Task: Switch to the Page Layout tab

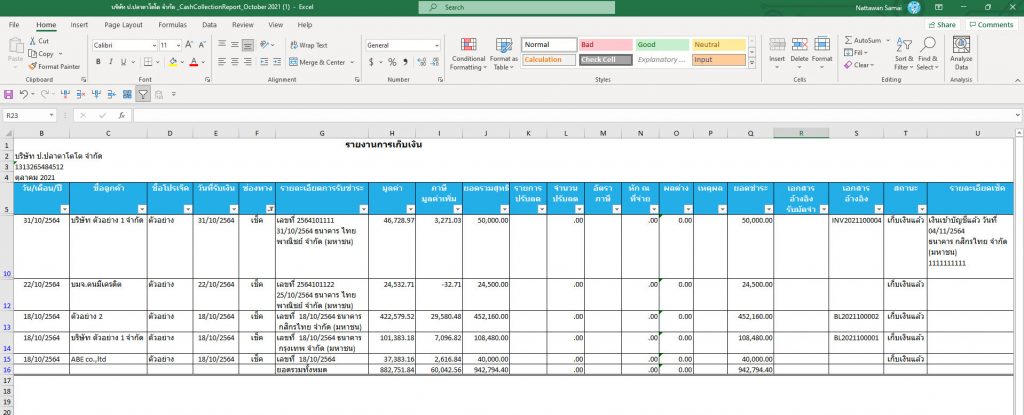Action: pyautogui.click(x=123, y=24)
